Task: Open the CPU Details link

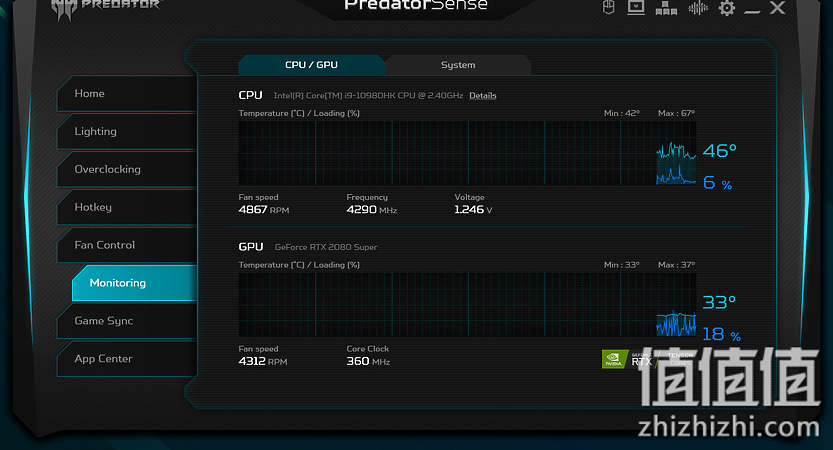Action: tap(482, 96)
